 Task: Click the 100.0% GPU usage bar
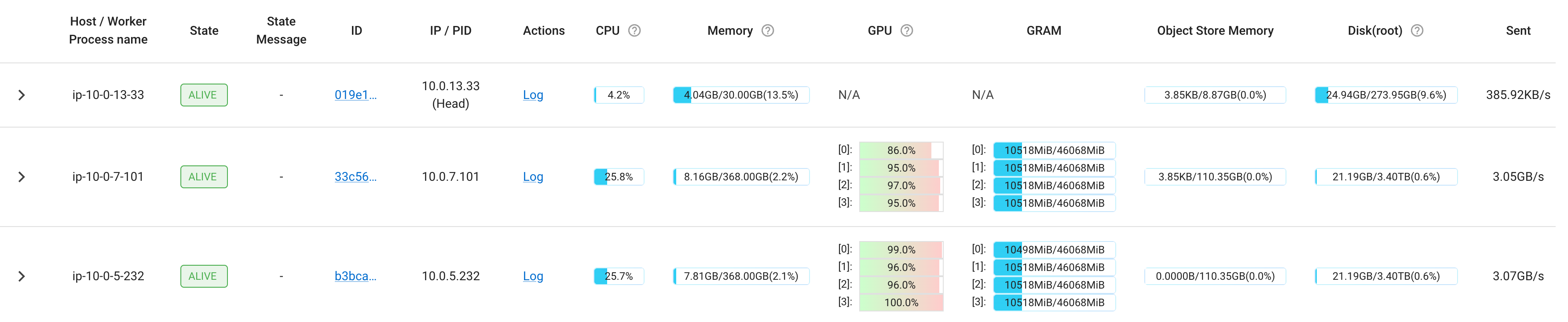[901, 303]
